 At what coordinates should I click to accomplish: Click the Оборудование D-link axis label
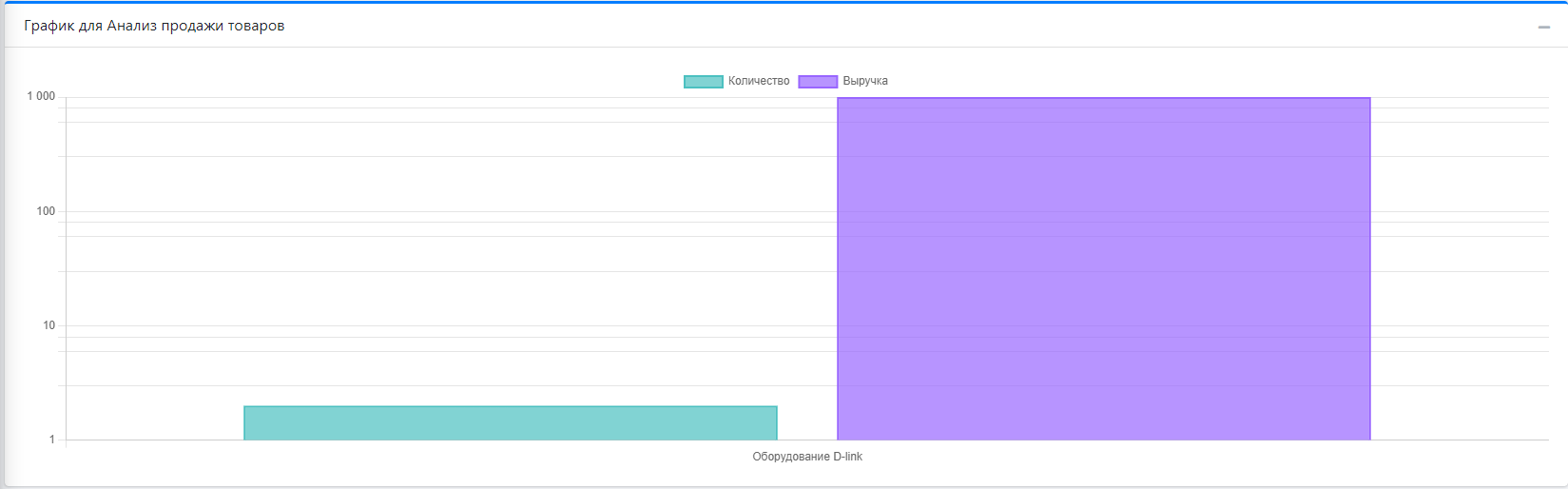pos(807,457)
